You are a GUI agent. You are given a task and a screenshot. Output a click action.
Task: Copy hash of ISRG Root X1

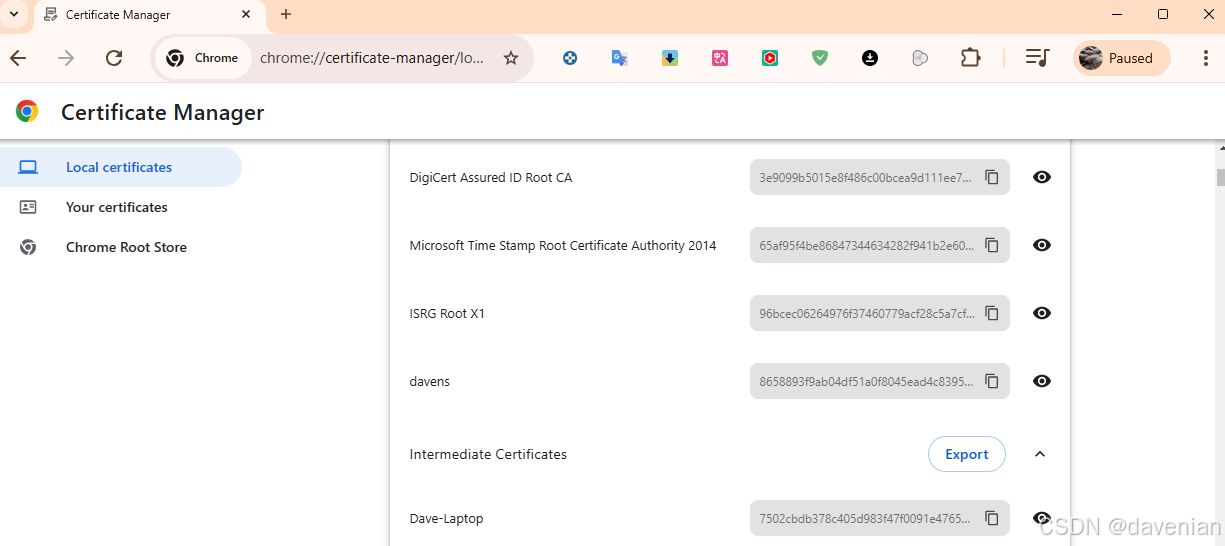coord(992,313)
